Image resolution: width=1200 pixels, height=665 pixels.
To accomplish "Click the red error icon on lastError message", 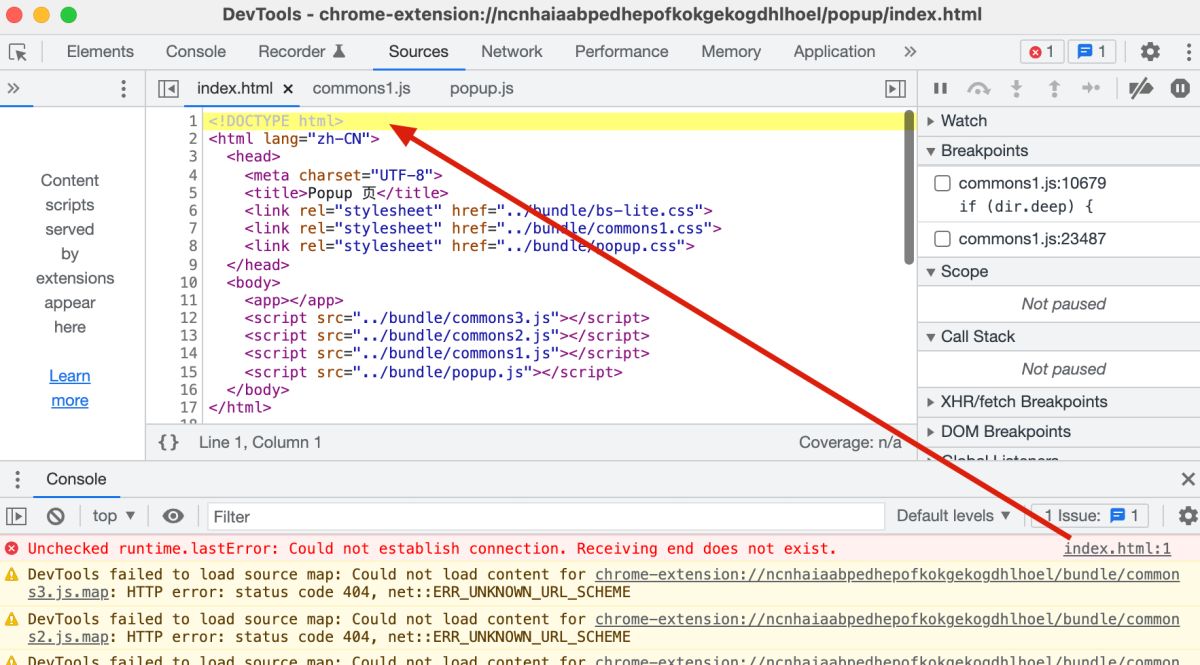I will (x=12, y=548).
